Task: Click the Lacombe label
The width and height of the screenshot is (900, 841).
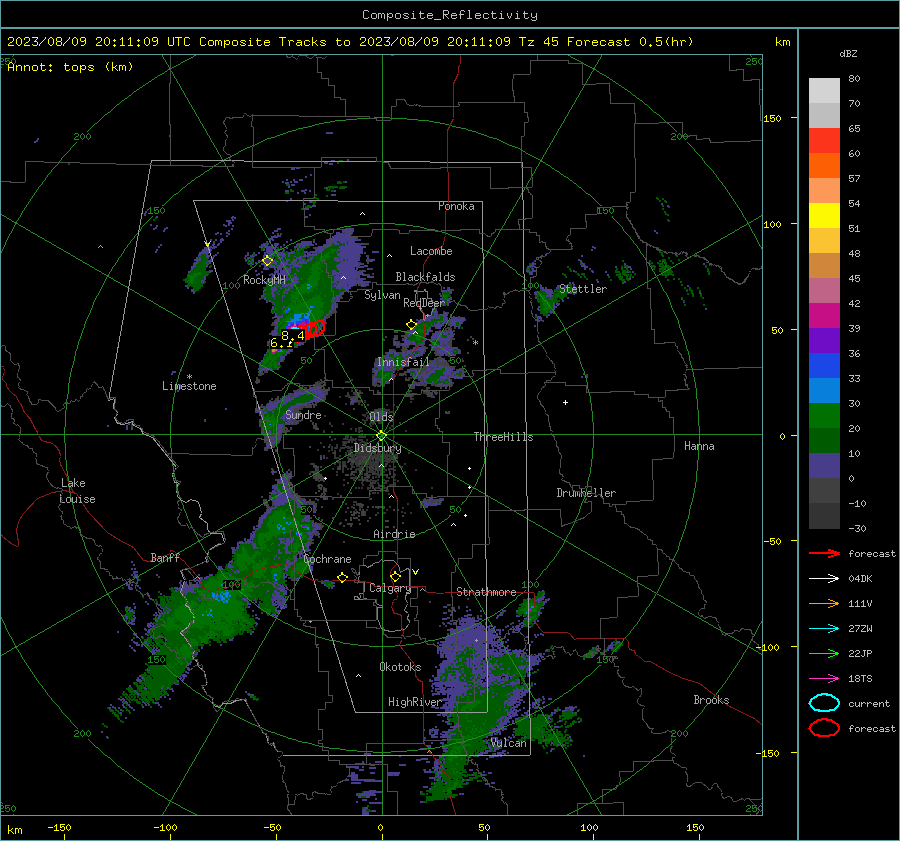Action: point(431,251)
